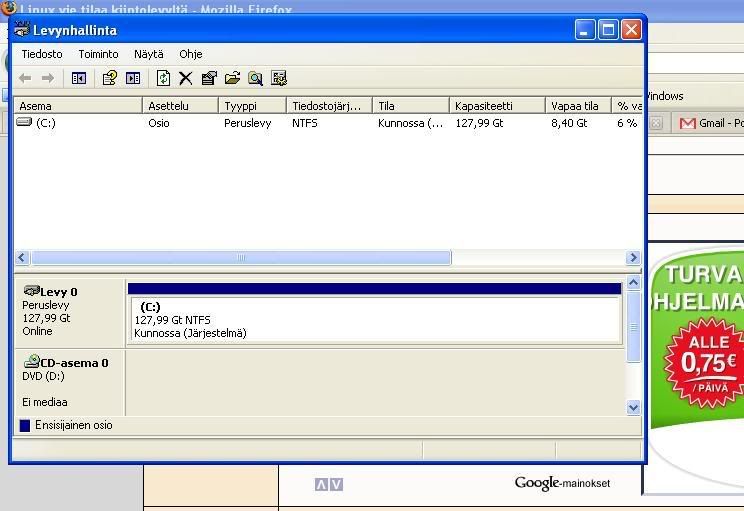Open the Tiedosto menu
This screenshot has width=744, height=511.
pos(42,54)
